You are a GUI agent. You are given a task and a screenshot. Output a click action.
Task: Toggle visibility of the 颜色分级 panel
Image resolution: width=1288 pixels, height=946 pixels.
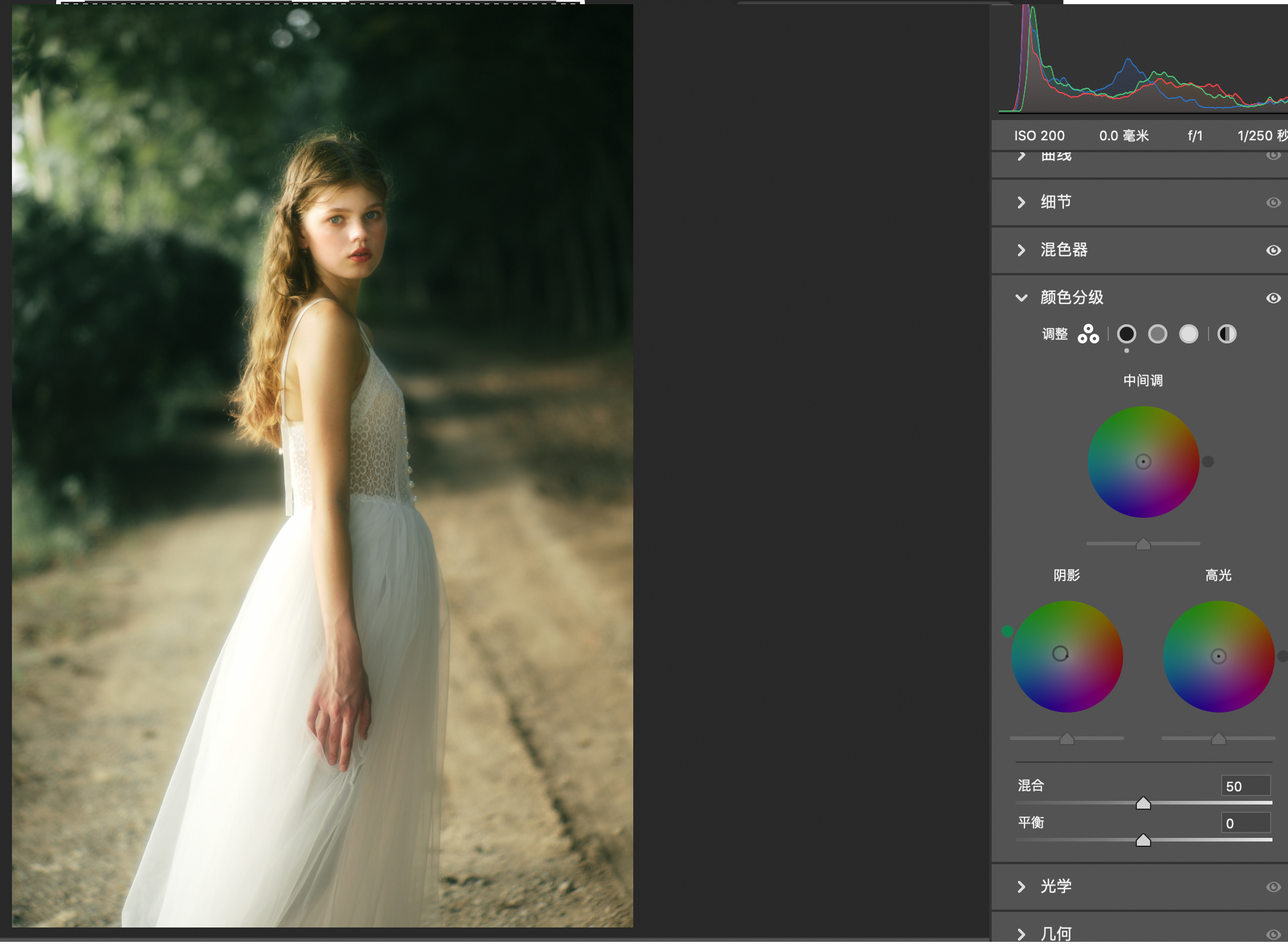click(1273, 298)
